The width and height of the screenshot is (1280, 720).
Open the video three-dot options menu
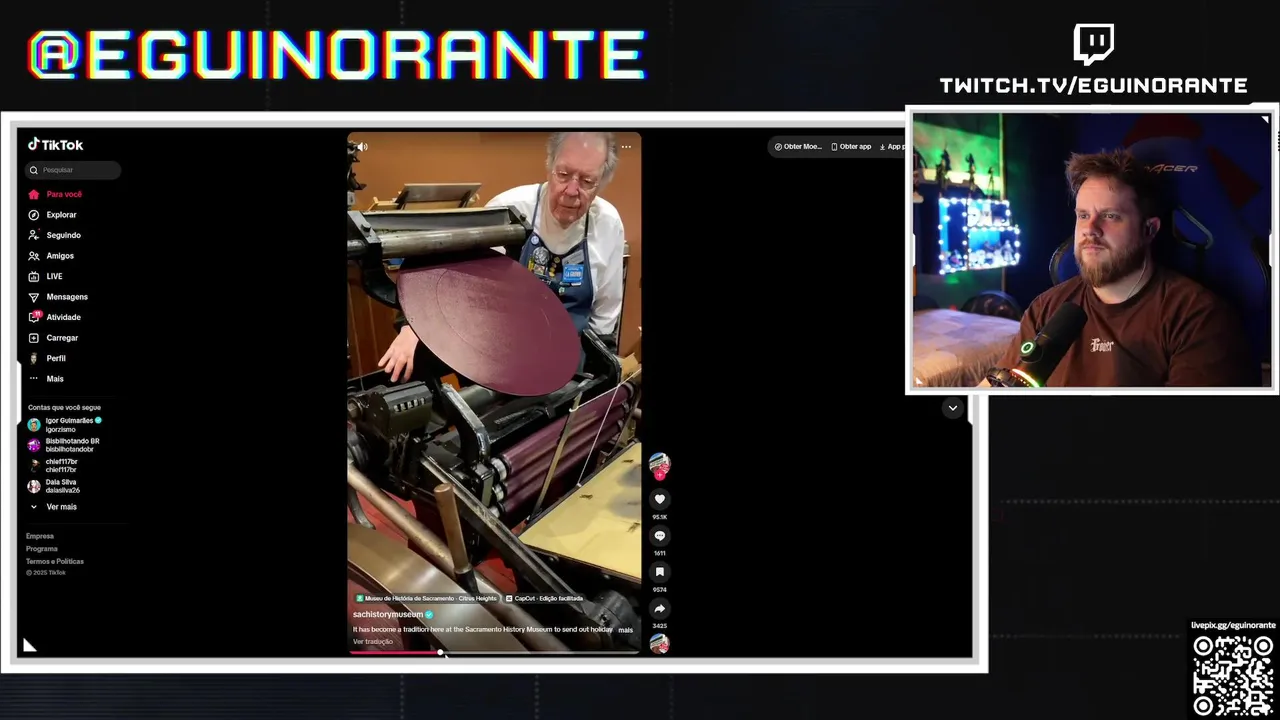coord(626,147)
